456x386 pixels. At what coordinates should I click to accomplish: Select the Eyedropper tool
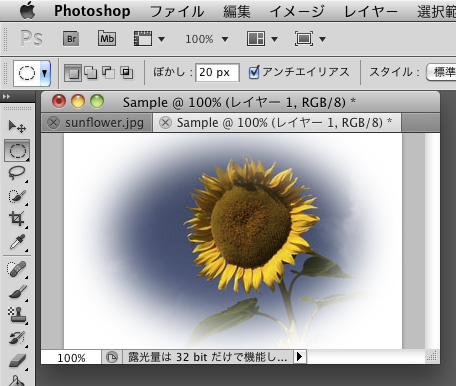tap(17, 242)
